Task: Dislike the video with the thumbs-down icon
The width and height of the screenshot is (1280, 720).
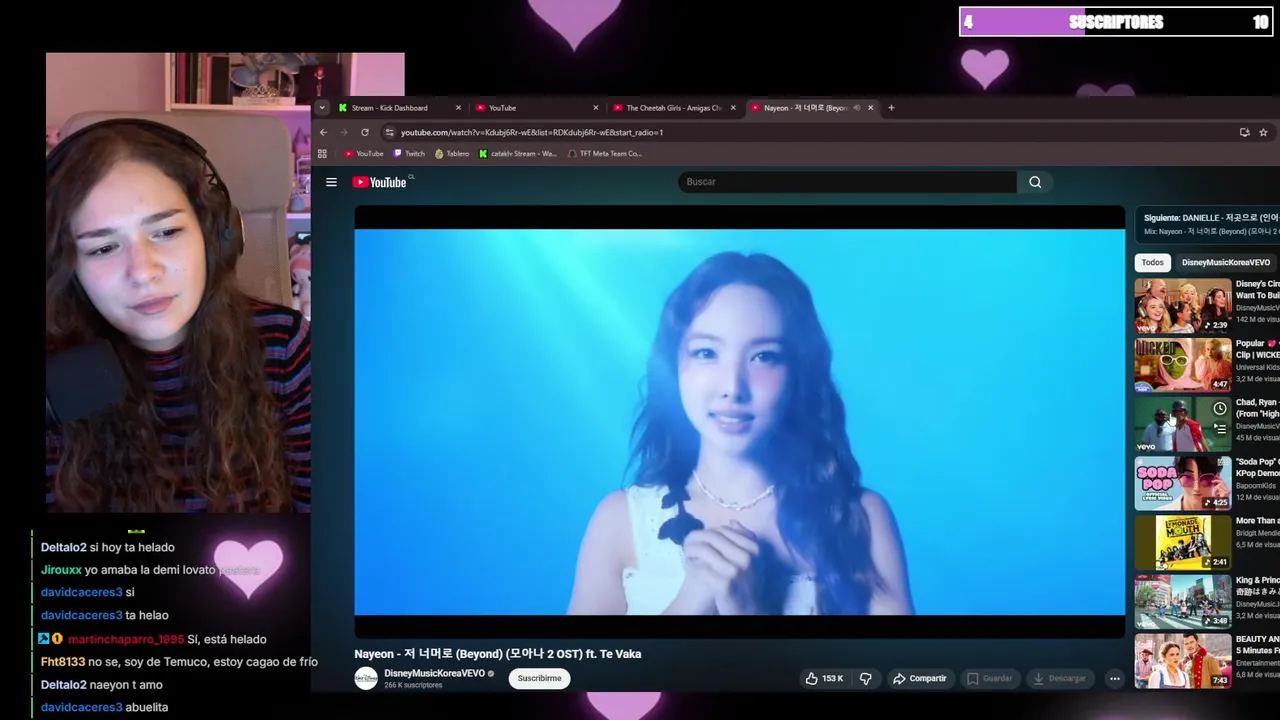Action: click(866, 678)
